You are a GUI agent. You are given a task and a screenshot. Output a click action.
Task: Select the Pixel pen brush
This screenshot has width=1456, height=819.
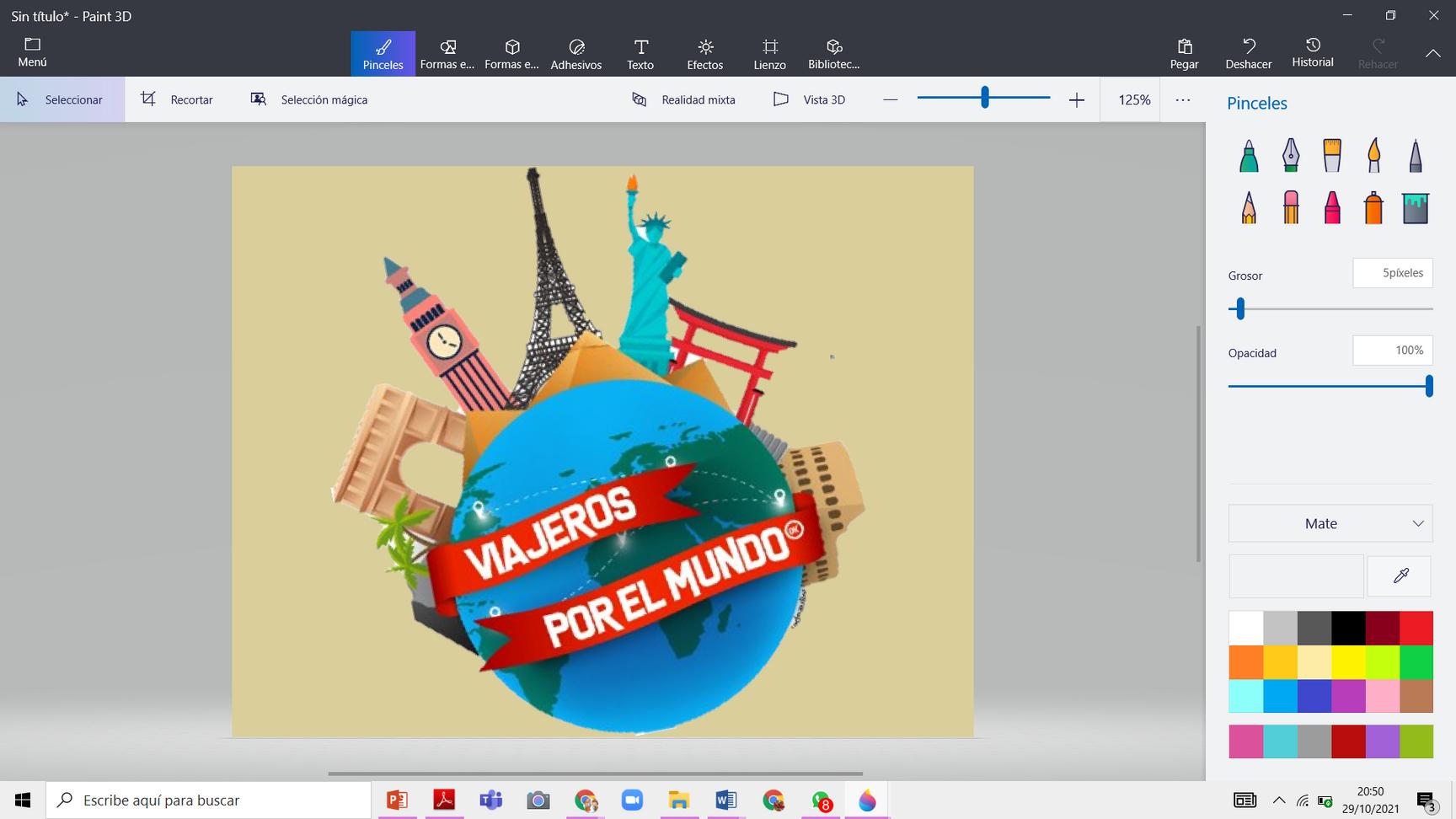[1416, 156]
